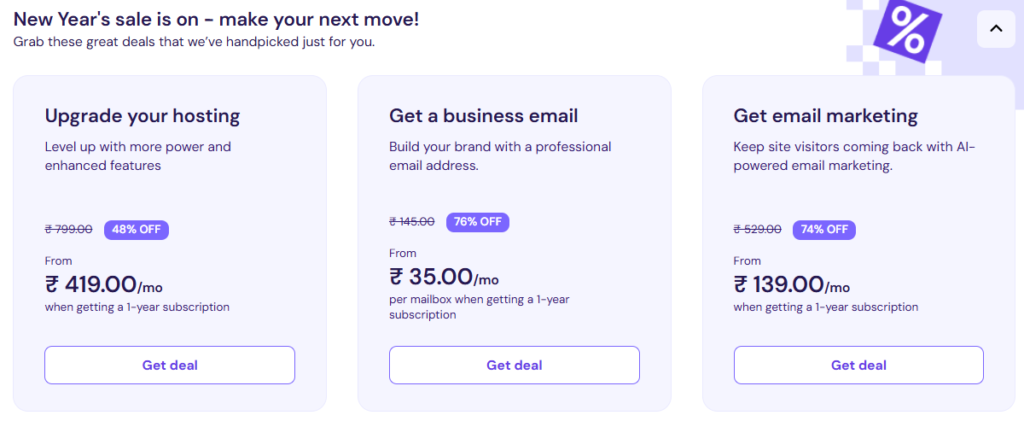Click the 74% OFF badge
1024x427 pixels.
click(824, 229)
